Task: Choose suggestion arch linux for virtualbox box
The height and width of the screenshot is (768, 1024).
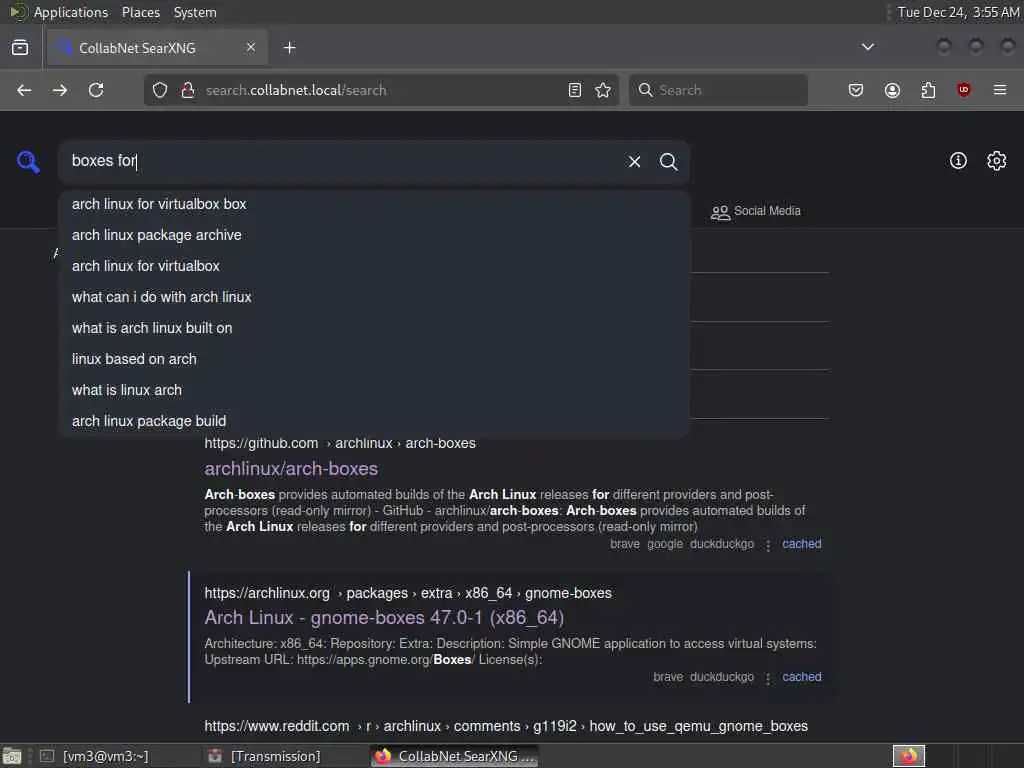Action: pos(374,204)
